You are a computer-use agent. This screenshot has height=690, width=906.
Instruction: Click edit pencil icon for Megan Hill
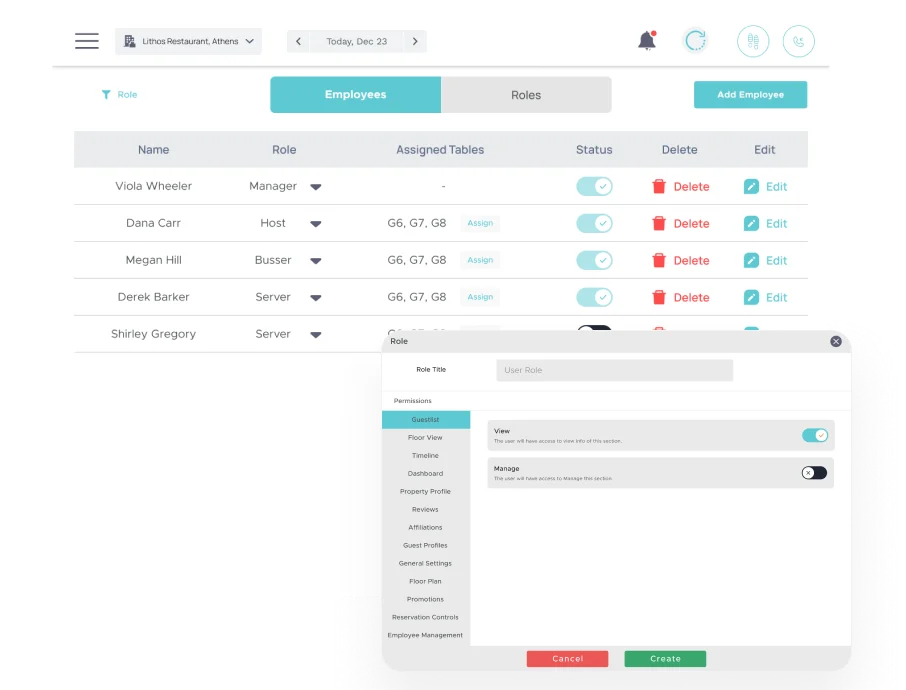(751, 260)
